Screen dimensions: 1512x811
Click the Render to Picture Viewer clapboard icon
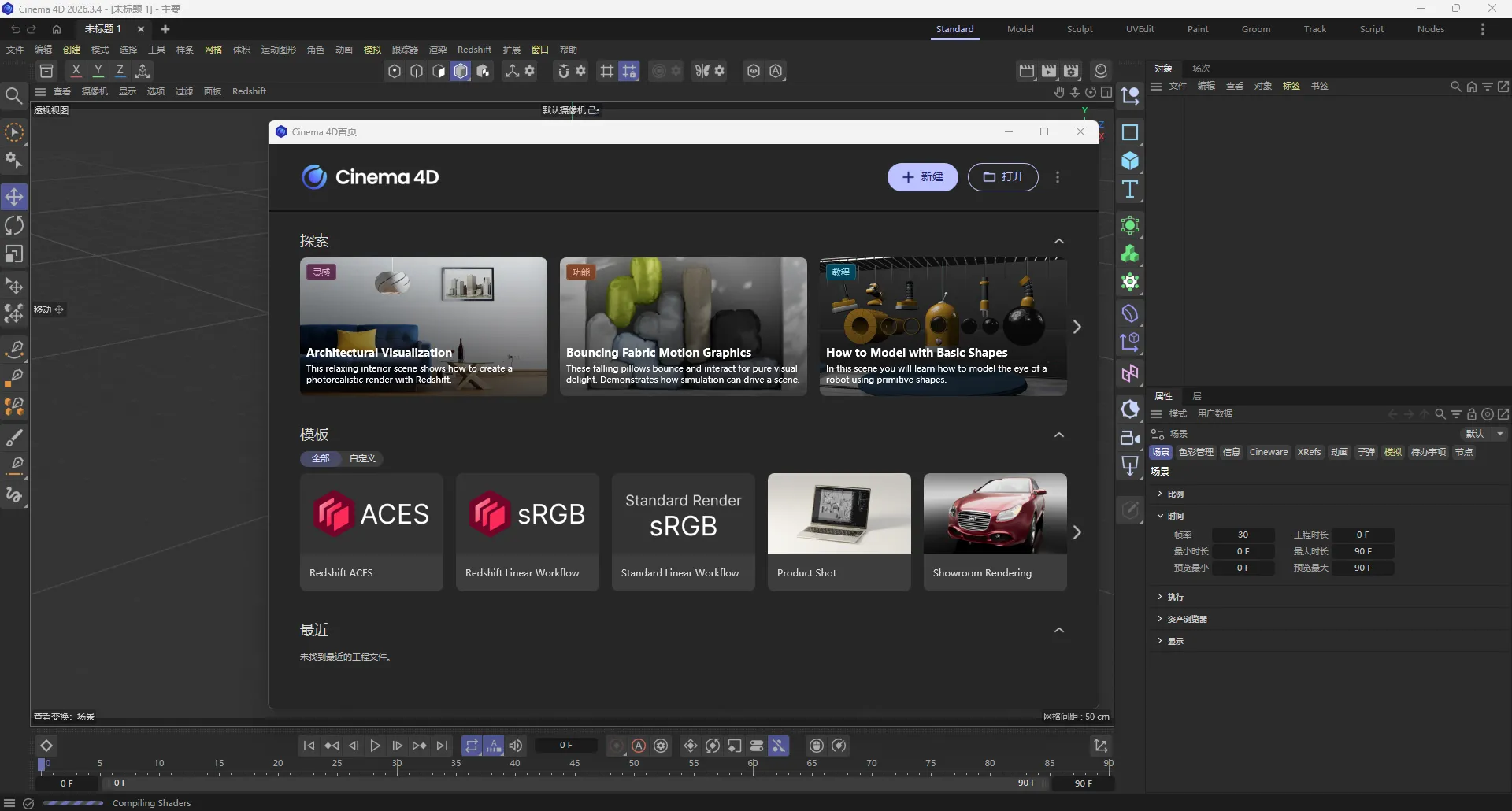[x=1049, y=71]
